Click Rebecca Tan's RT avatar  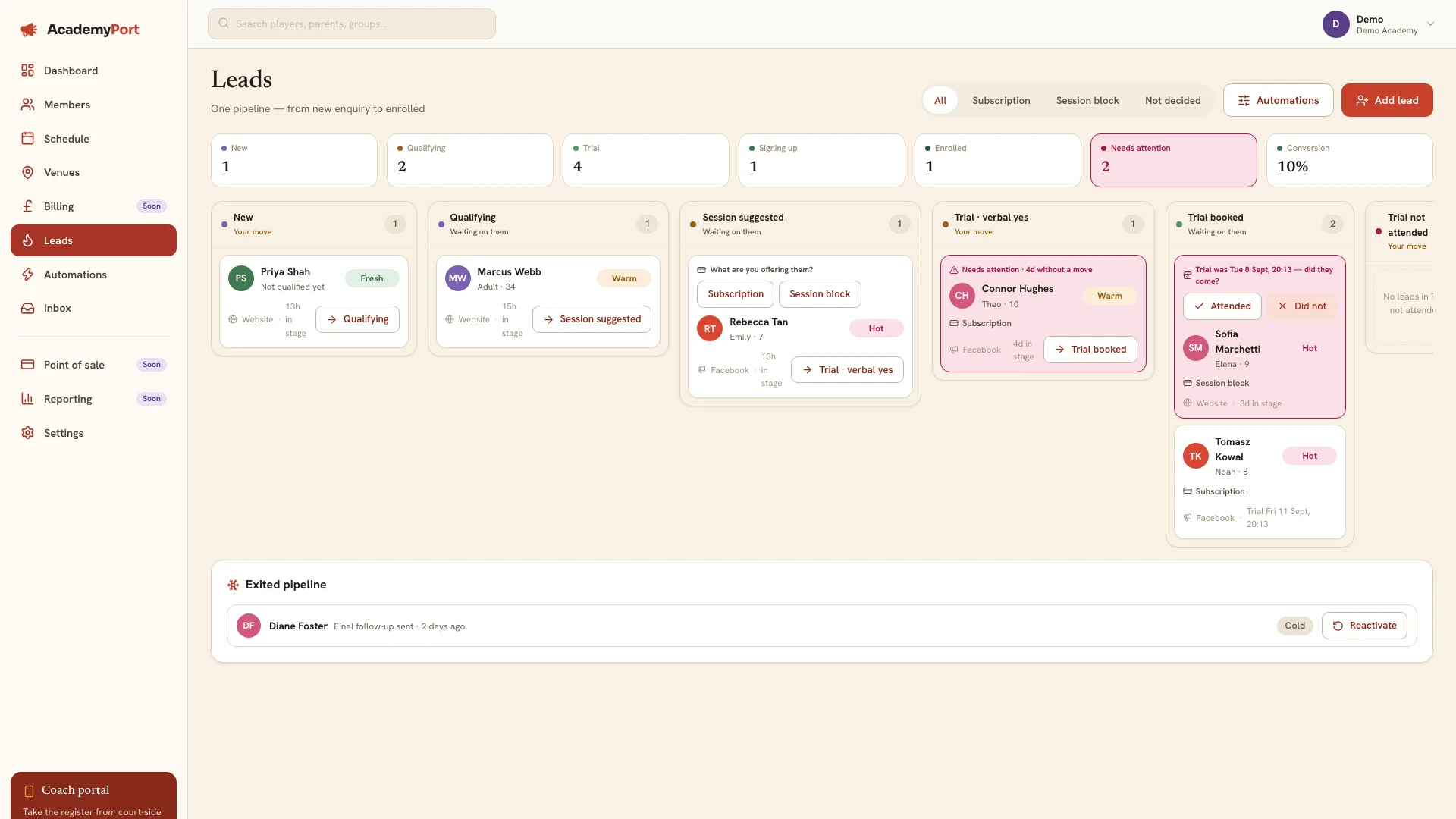pos(710,329)
